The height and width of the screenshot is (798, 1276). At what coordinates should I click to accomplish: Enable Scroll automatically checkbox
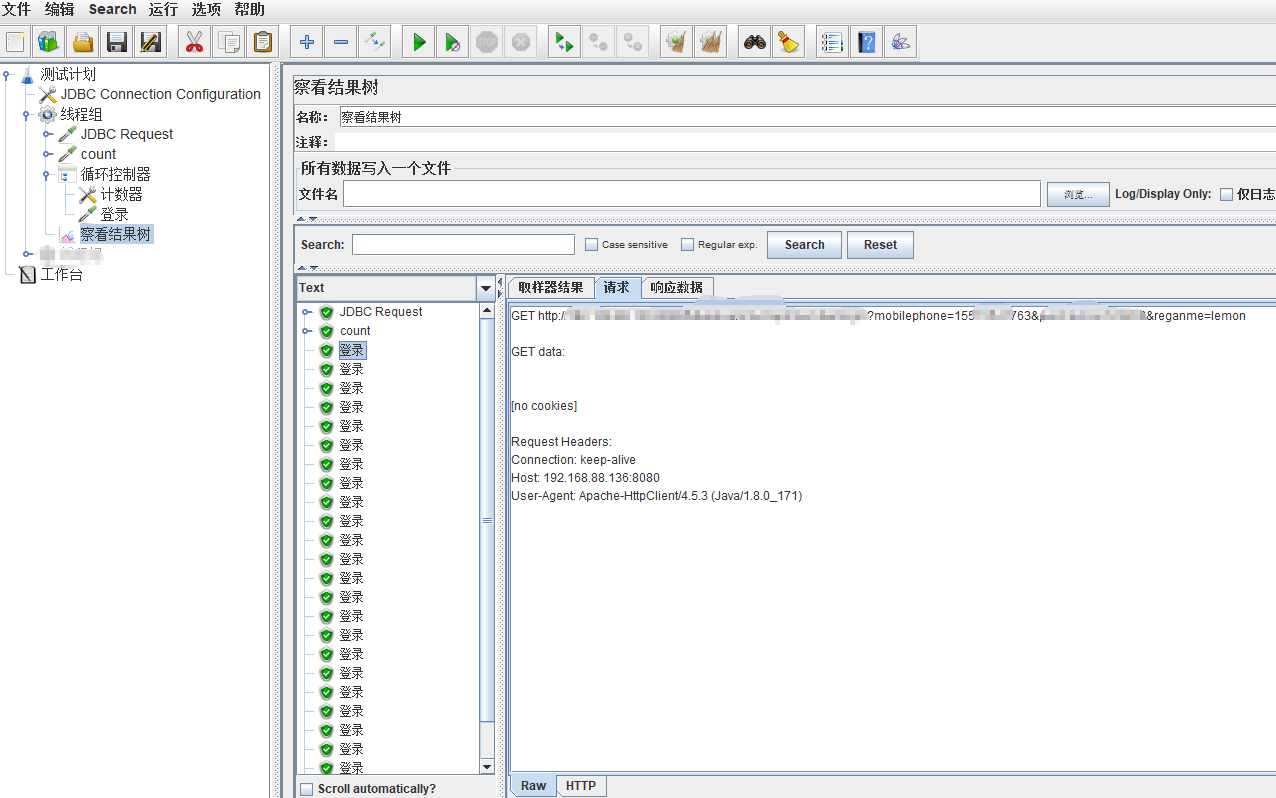(307, 789)
